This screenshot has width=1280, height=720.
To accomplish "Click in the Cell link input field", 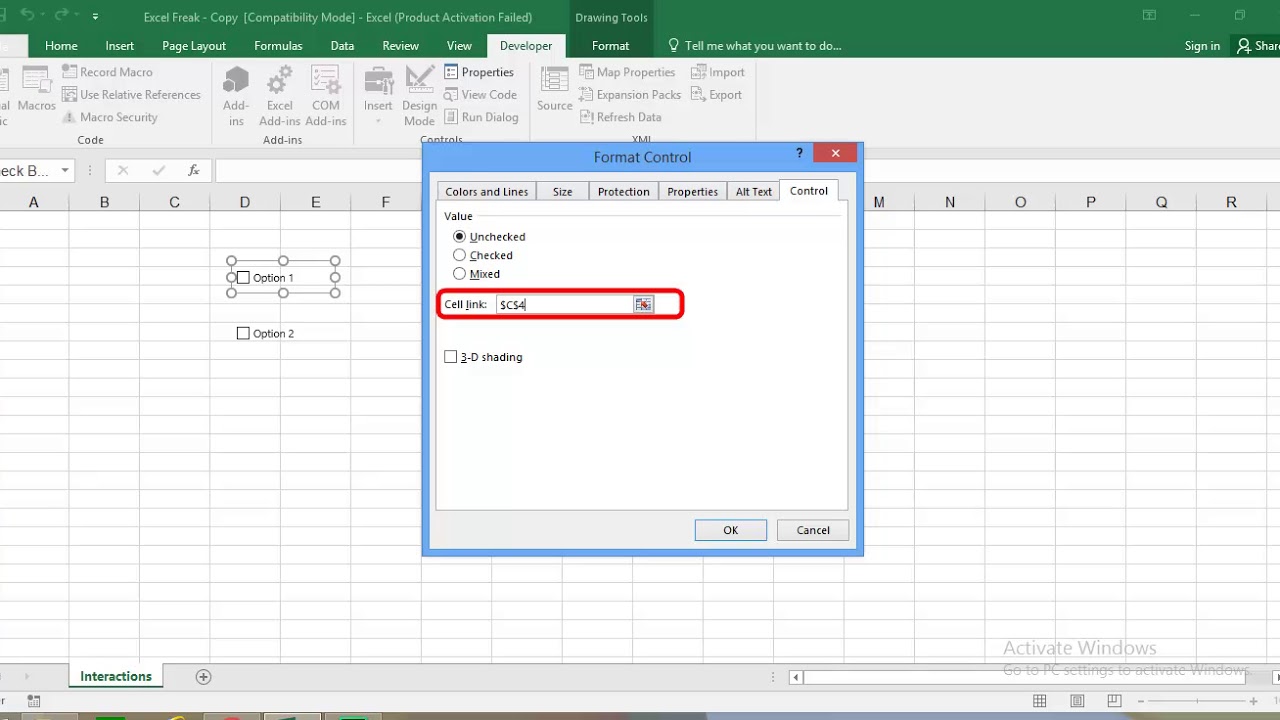I will 564,304.
